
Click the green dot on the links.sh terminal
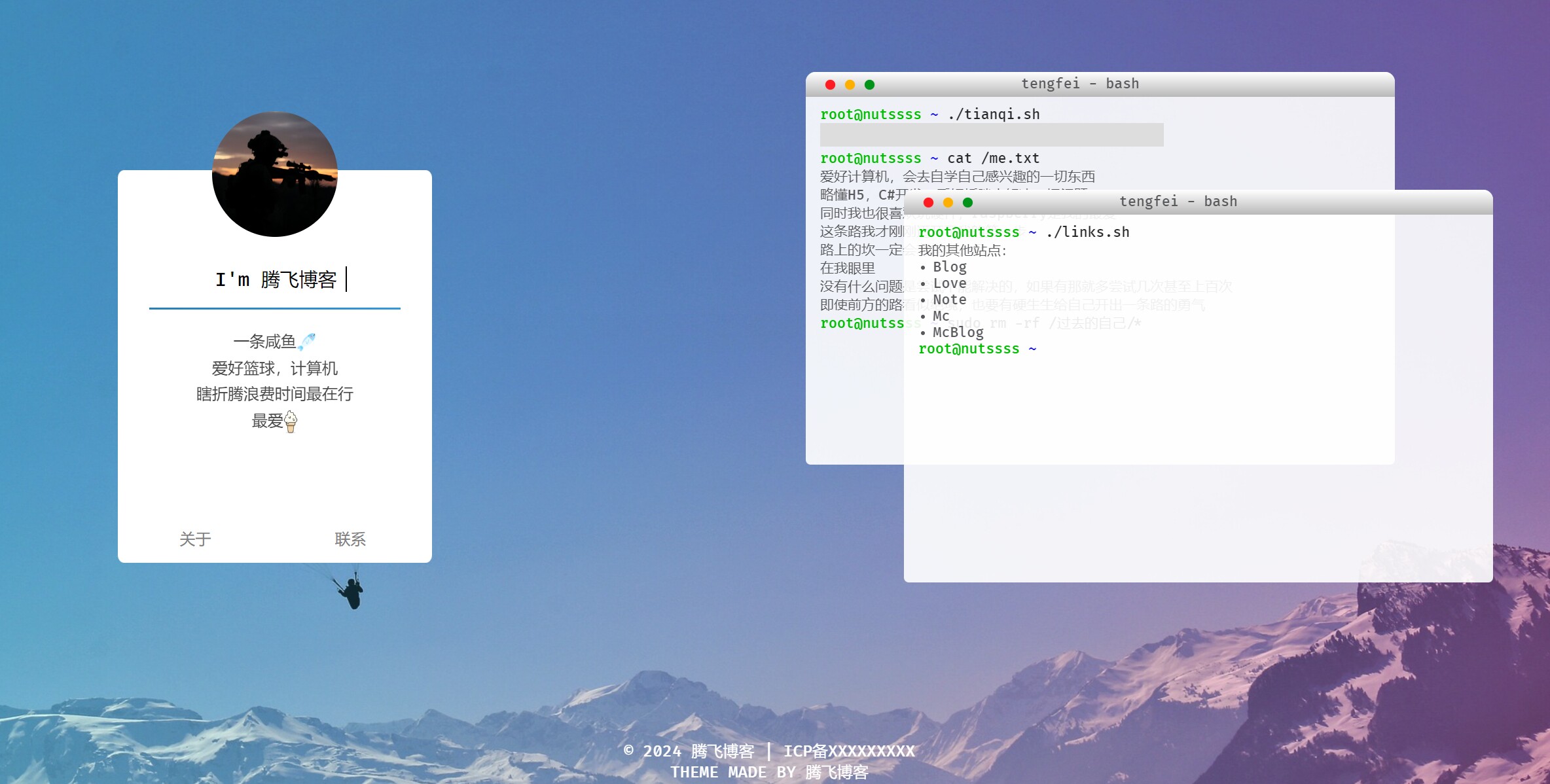pos(967,202)
